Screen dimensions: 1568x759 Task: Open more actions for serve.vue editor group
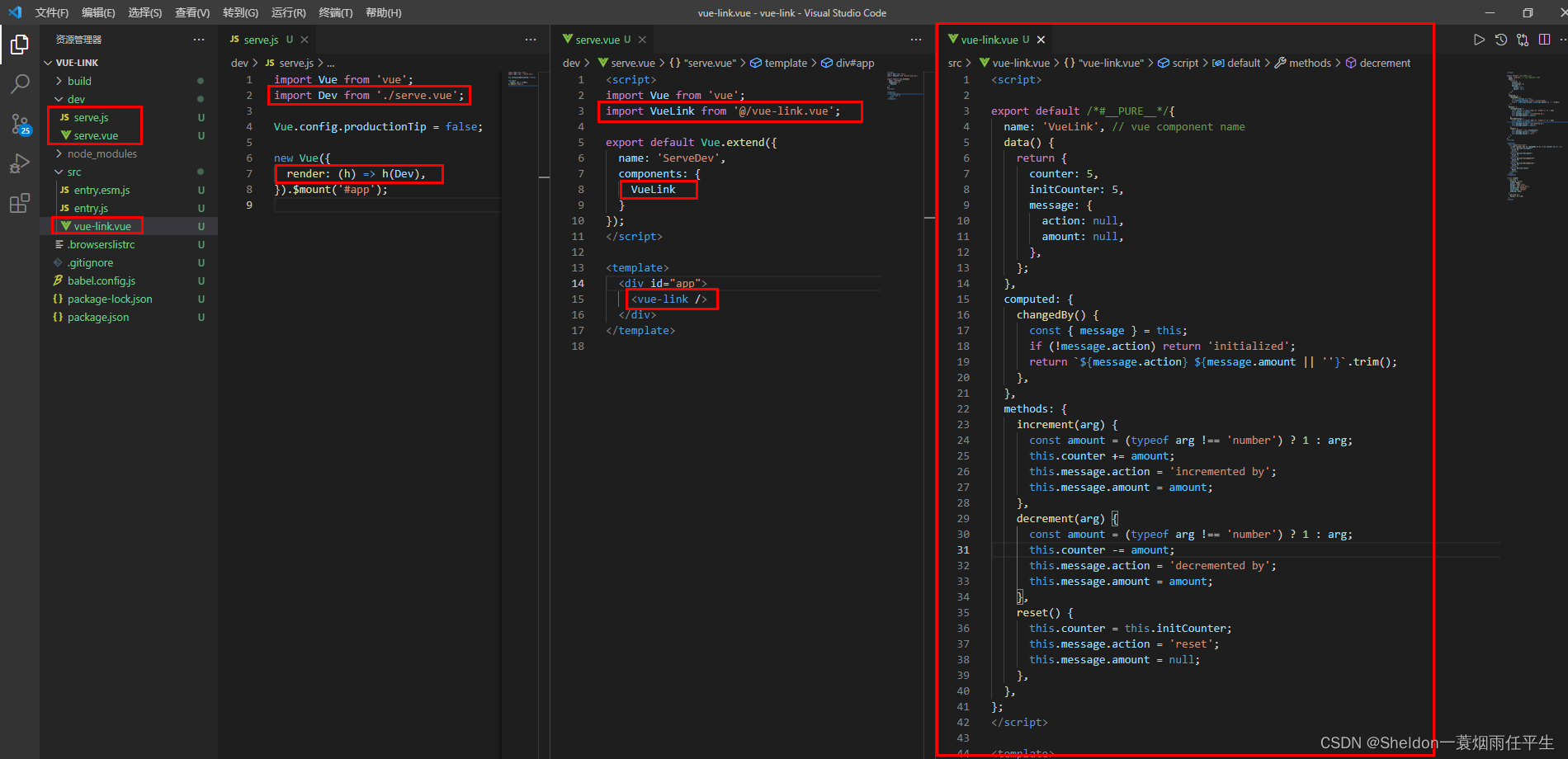tap(916, 40)
